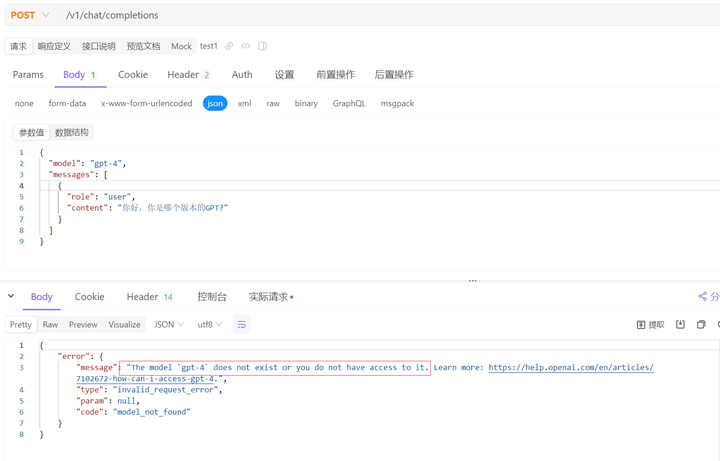Switch to 数据结构 view

pyautogui.click(x=72, y=133)
